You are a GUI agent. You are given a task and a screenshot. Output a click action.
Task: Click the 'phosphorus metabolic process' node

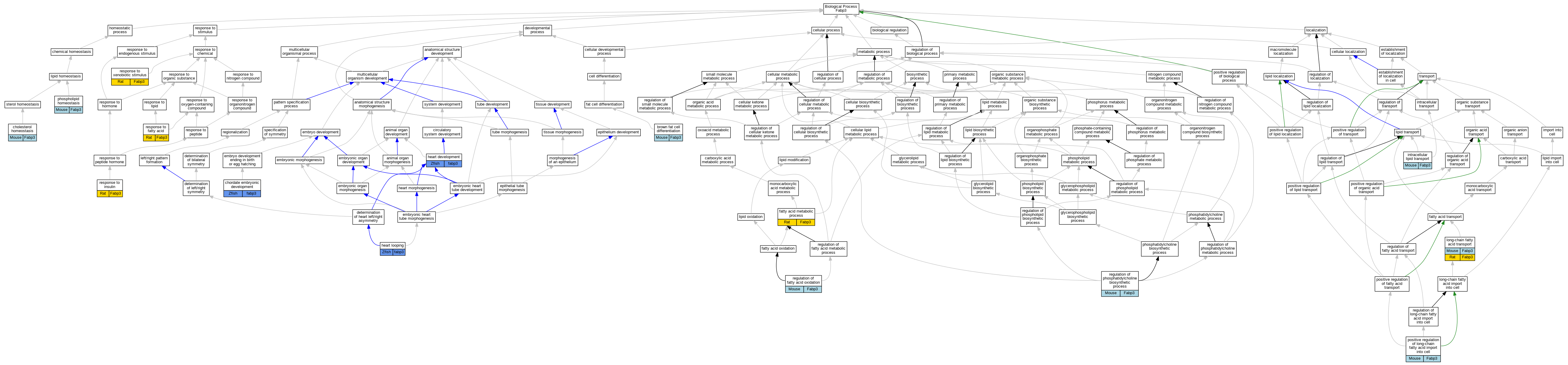tap(1106, 104)
